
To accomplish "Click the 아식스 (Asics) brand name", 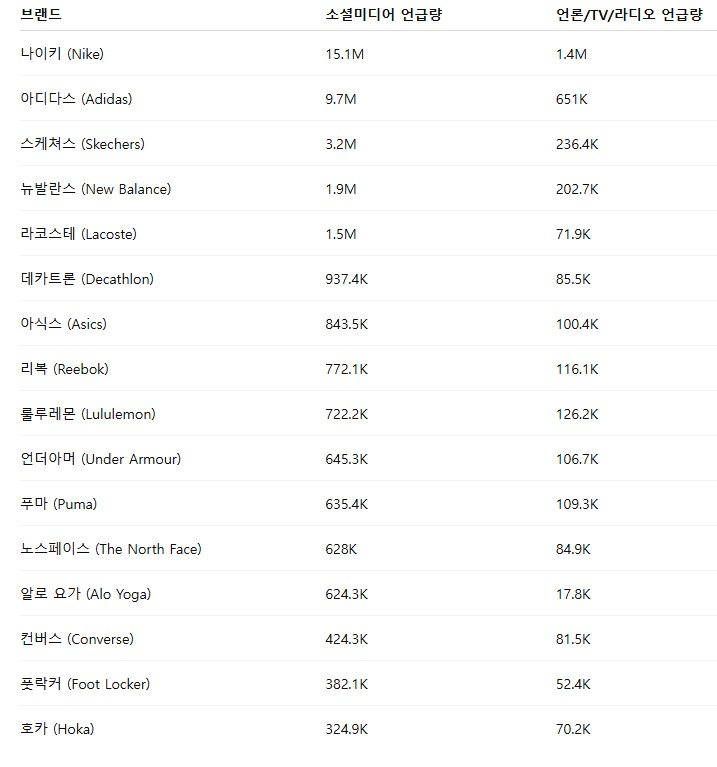I will tap(64, 323).
